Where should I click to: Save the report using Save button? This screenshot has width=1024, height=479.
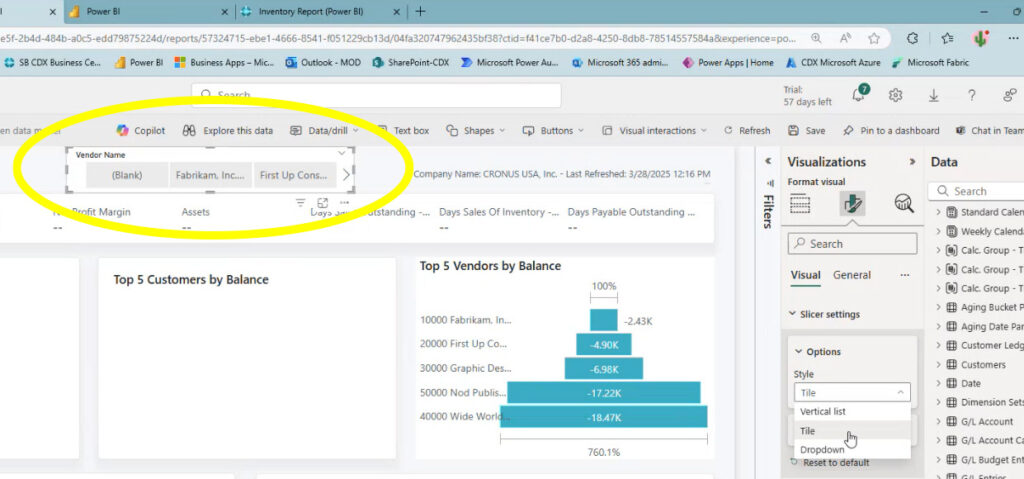(807, 131)
